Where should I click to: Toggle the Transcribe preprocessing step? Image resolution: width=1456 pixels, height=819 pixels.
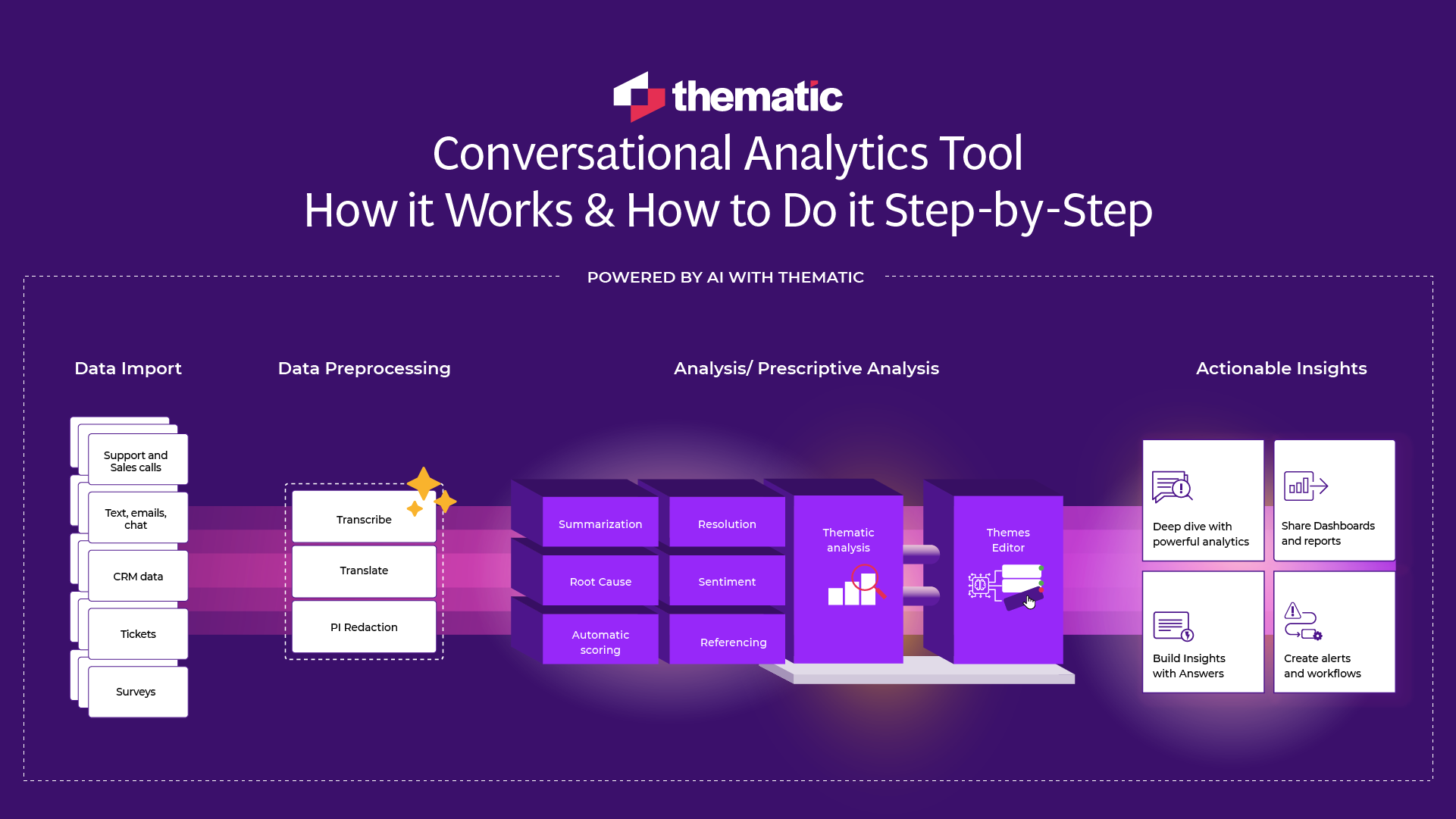pos(362,519)
